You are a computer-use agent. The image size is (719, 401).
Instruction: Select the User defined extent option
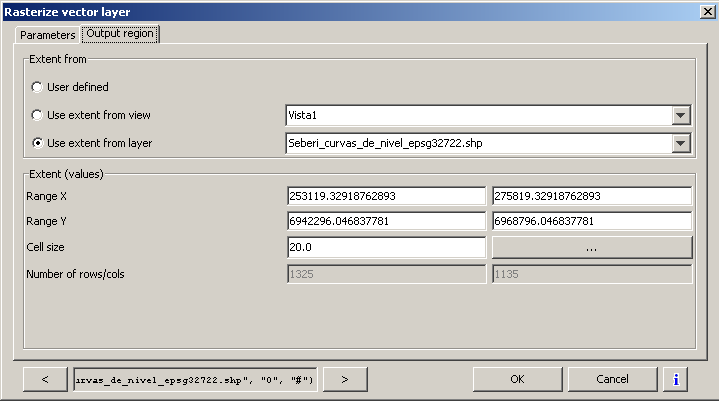38,87
